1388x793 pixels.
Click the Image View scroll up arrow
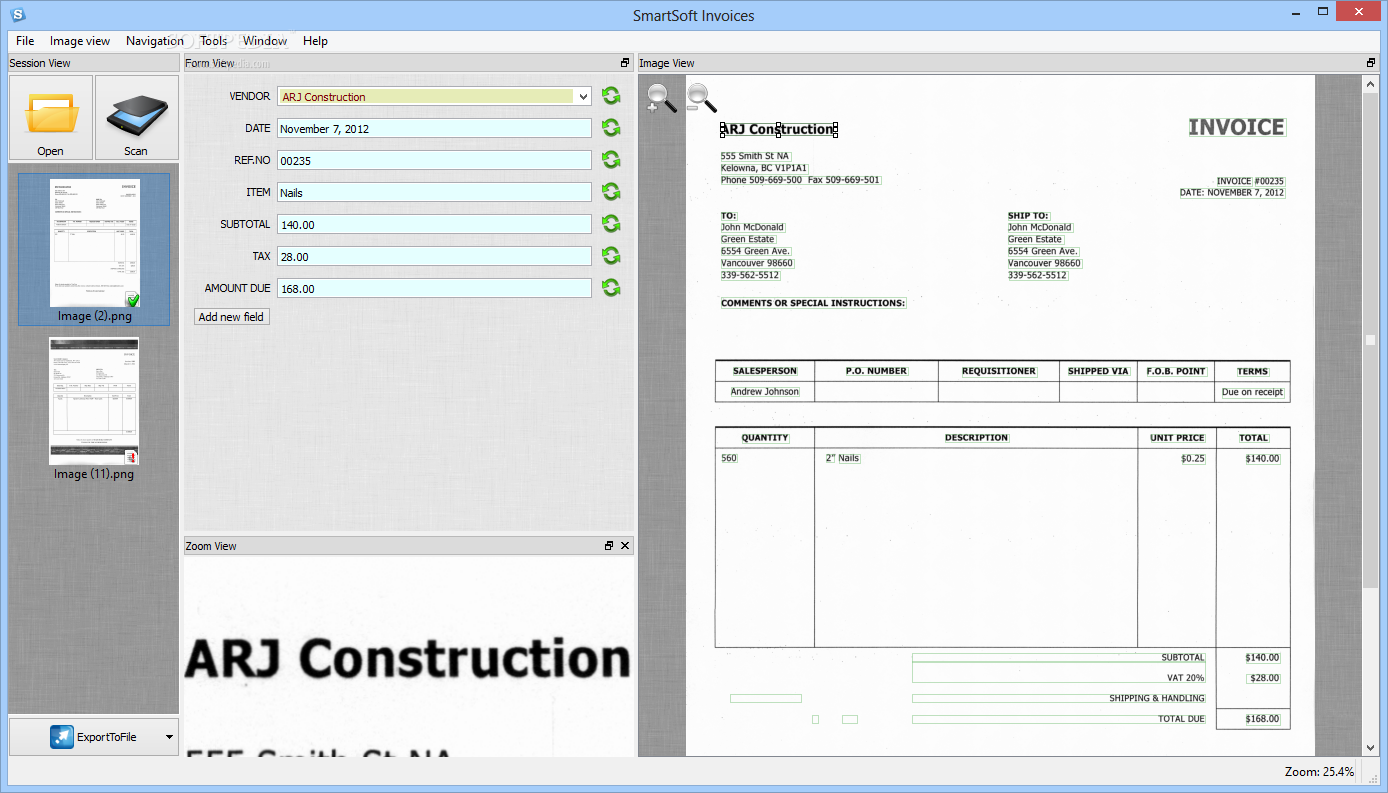pos(1370,84)
